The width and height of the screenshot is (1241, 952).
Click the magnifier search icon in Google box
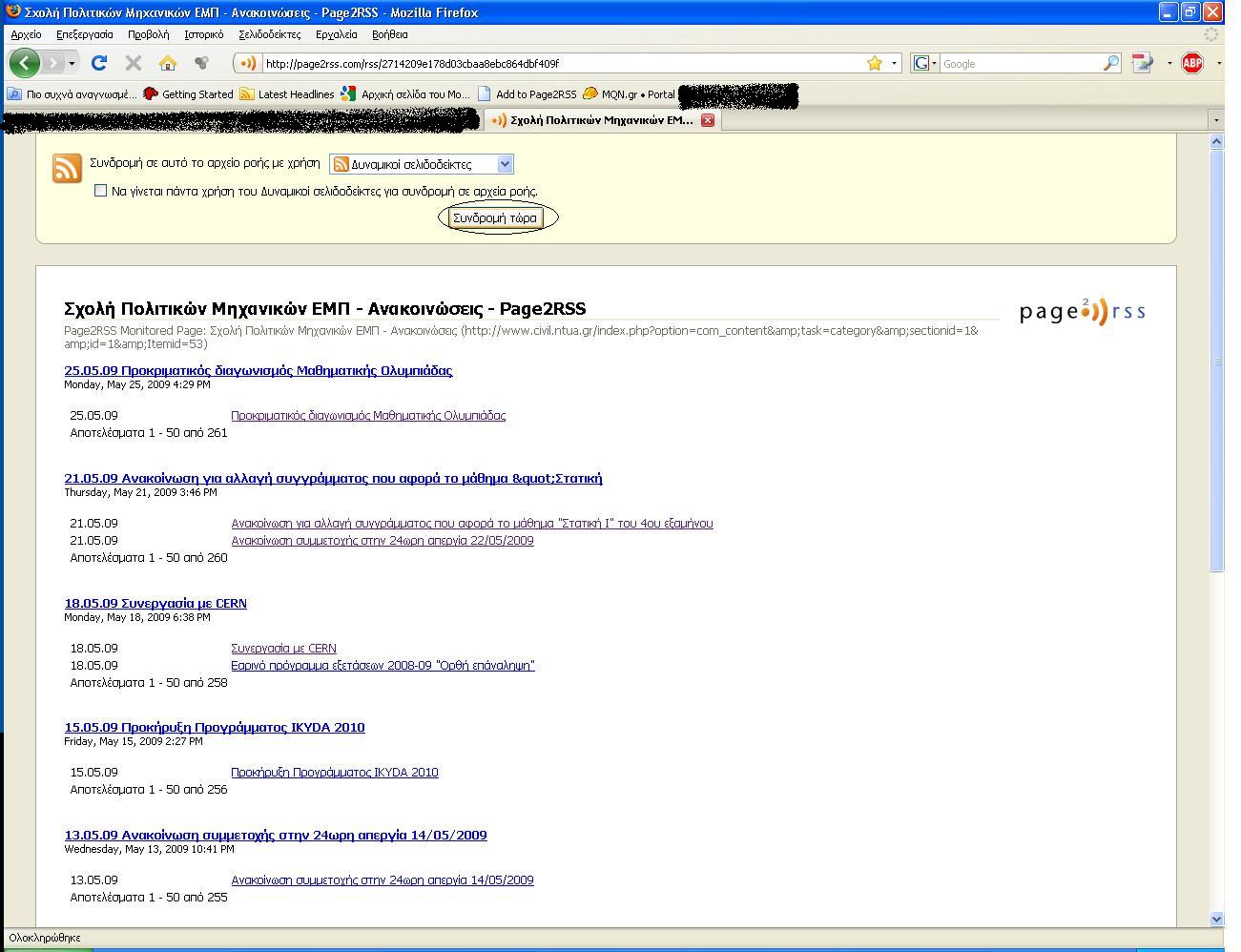(1110, 63)
